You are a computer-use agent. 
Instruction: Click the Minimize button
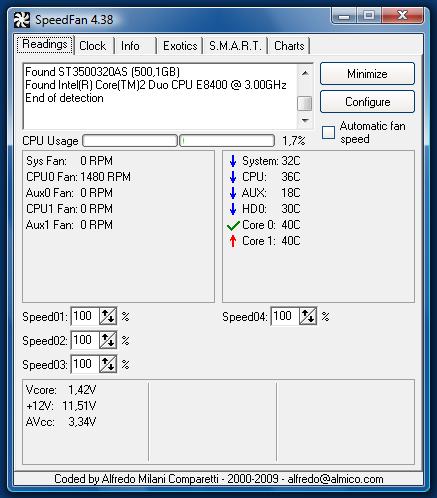(x=367, y=74)
